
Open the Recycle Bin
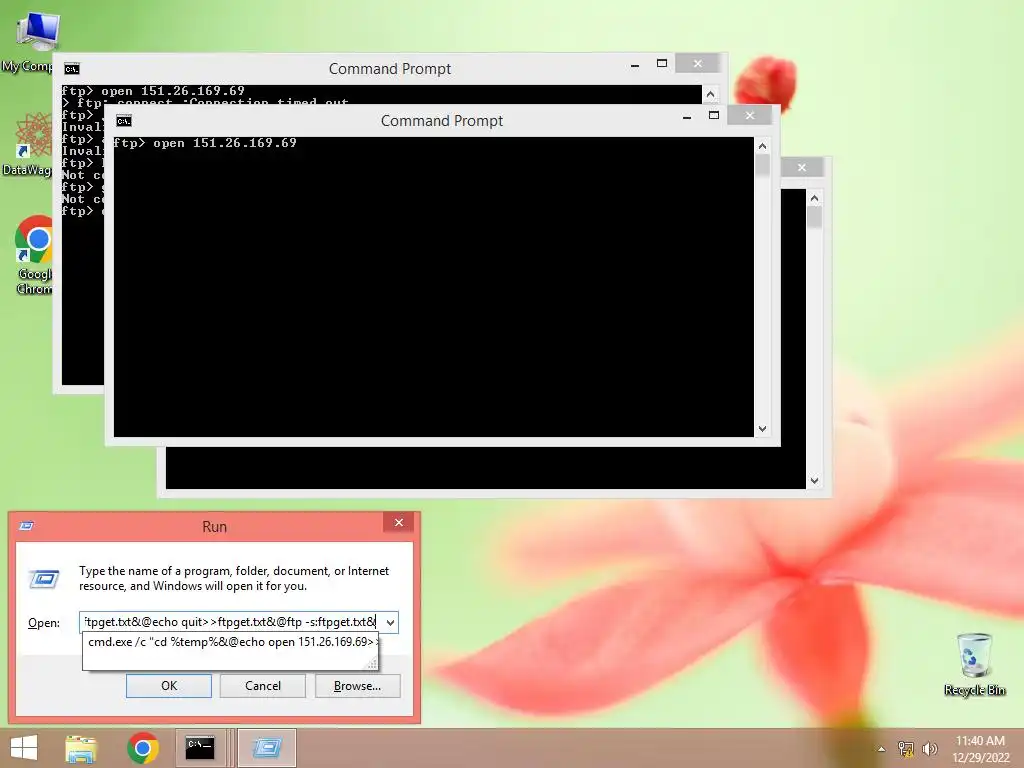(974, 664)
